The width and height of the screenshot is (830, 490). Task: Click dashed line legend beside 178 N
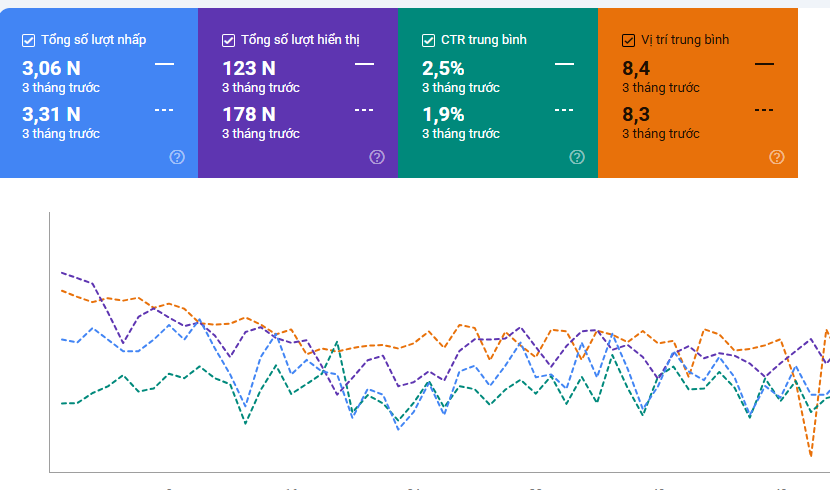pos(364,110)
